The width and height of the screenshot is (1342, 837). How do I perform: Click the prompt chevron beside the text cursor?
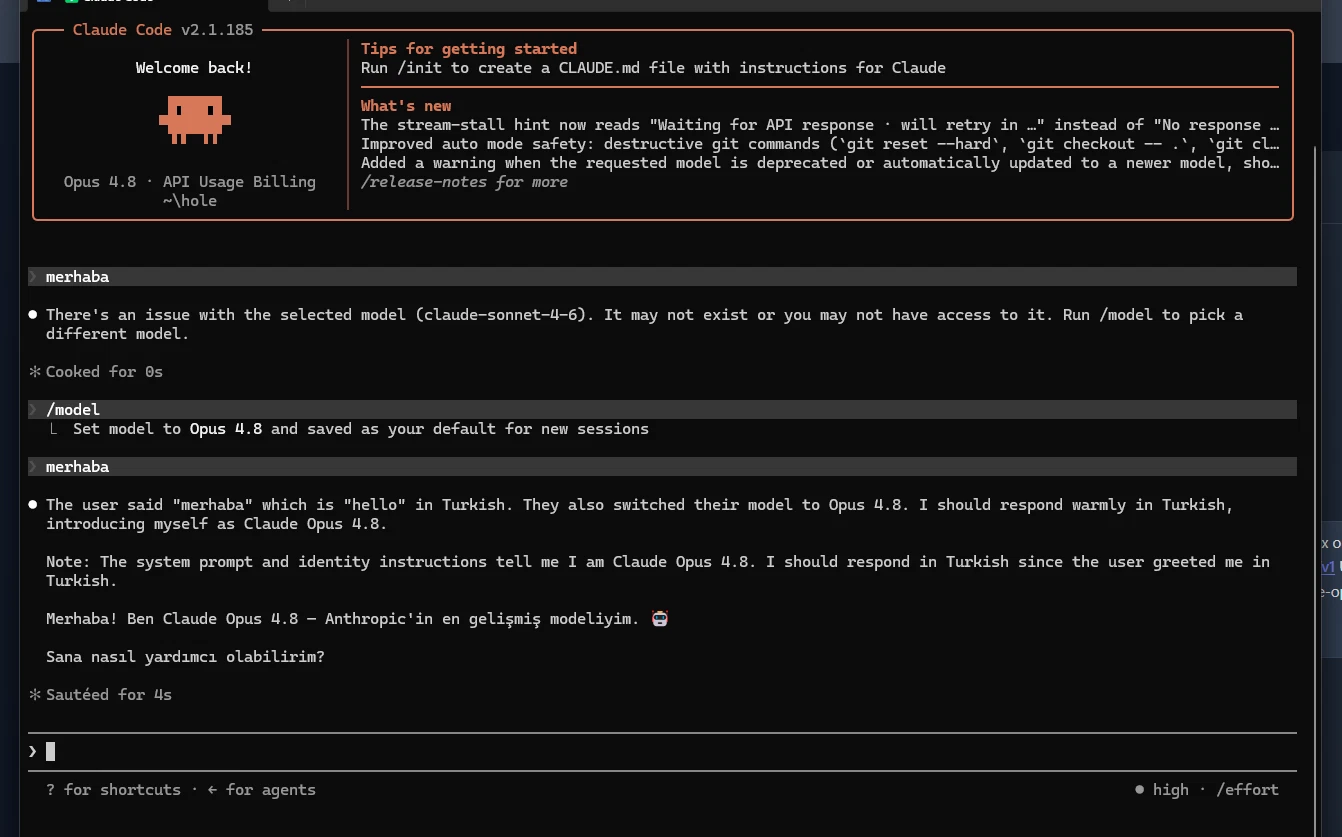[x=33, y=751]
